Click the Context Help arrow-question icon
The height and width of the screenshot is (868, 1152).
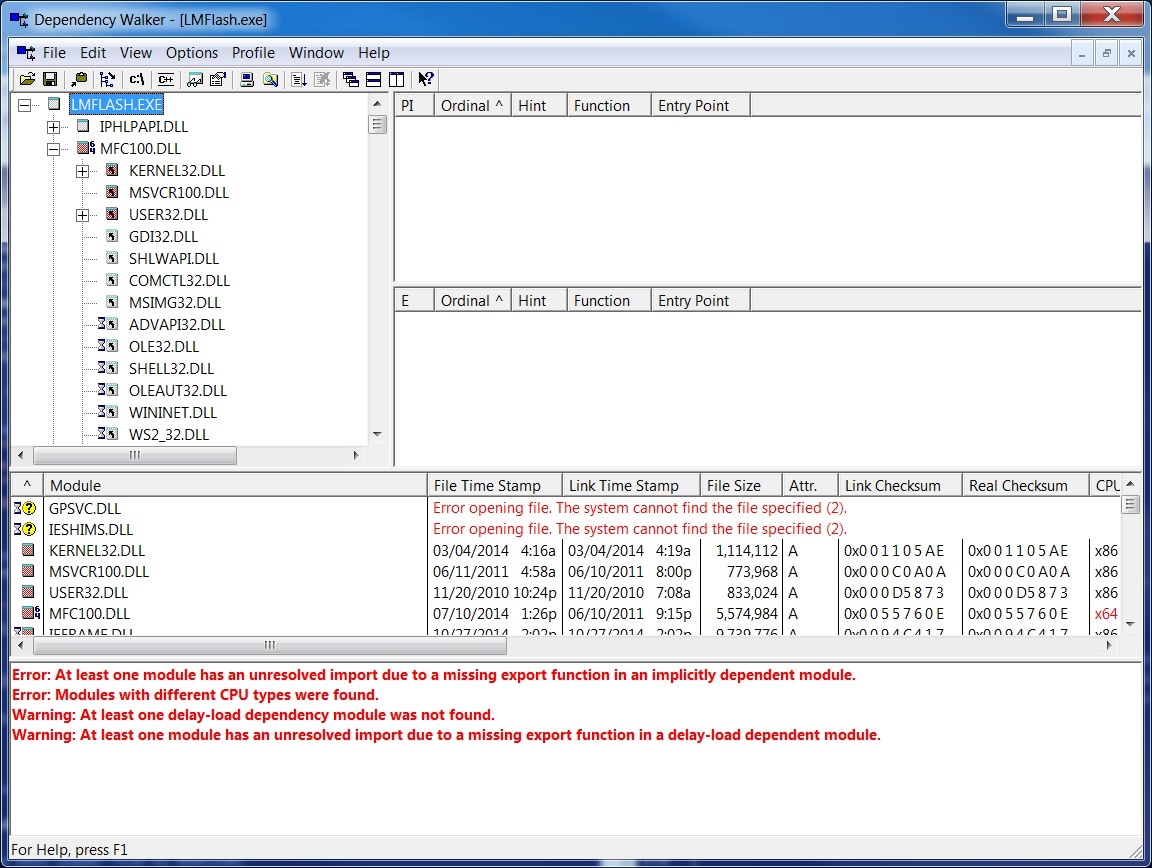425,79
